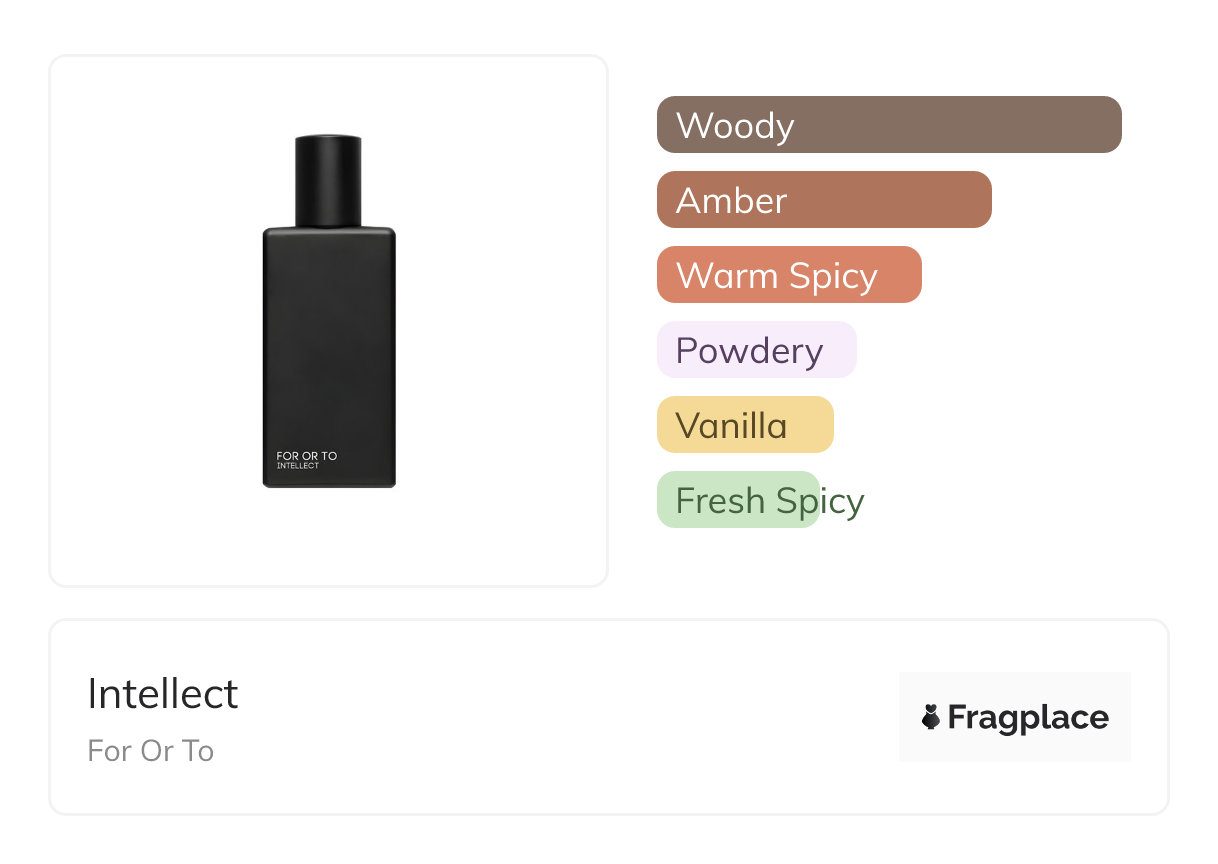Click the 'Vanilla' label text
The height and width of the screenshot is (864, 1218).
[731, 426]
